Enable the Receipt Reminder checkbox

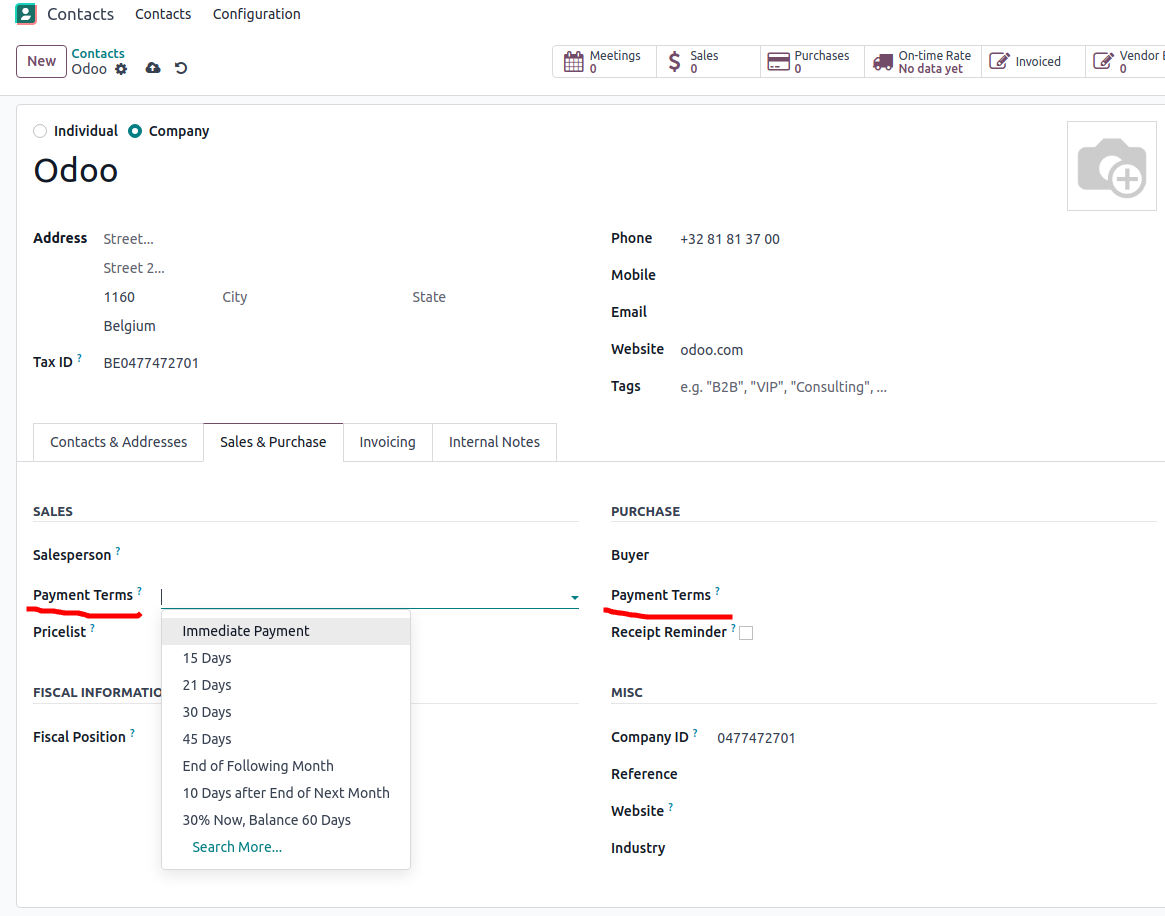tap(746, 633)
